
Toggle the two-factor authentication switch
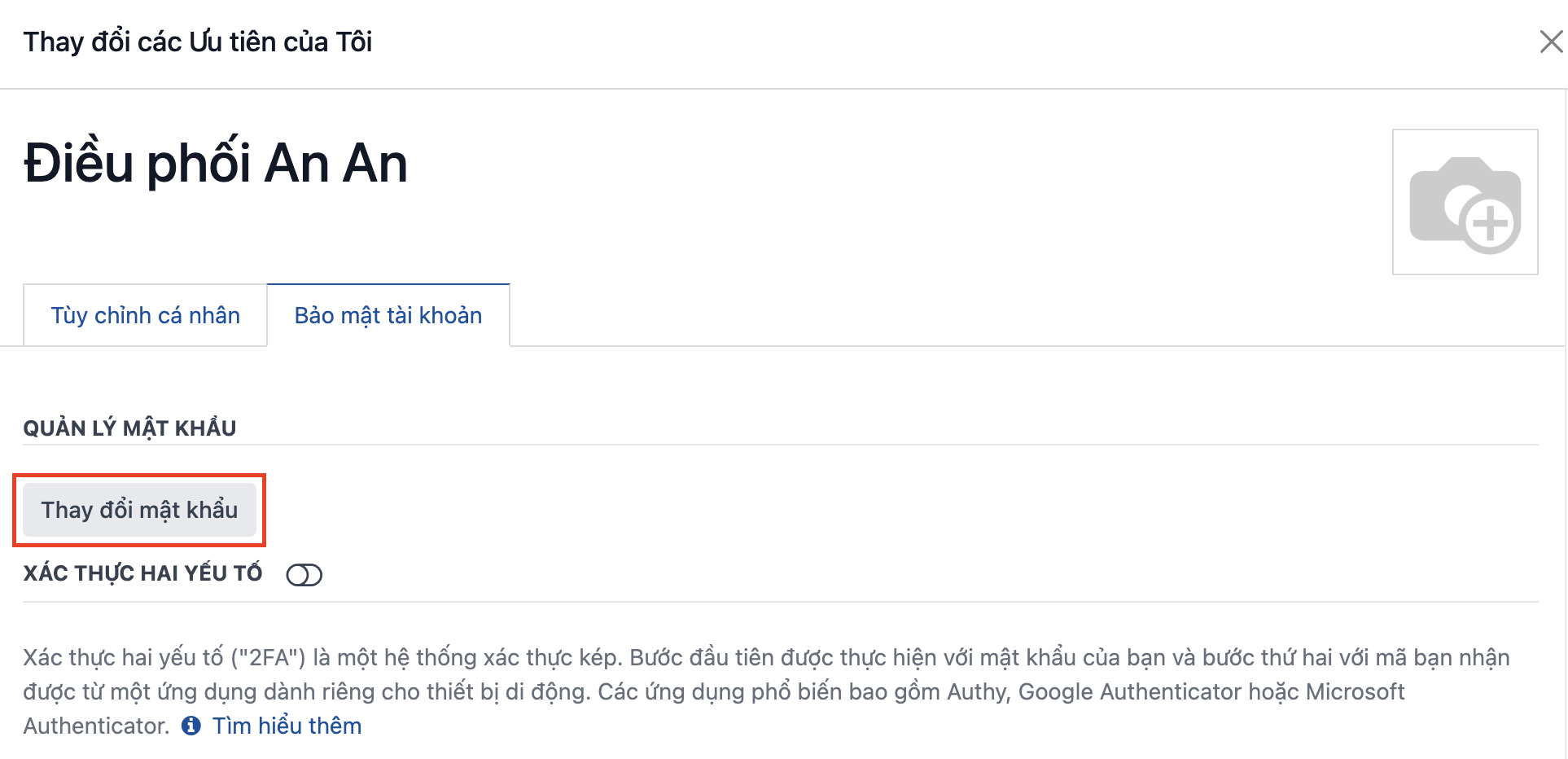click(304, 575)
